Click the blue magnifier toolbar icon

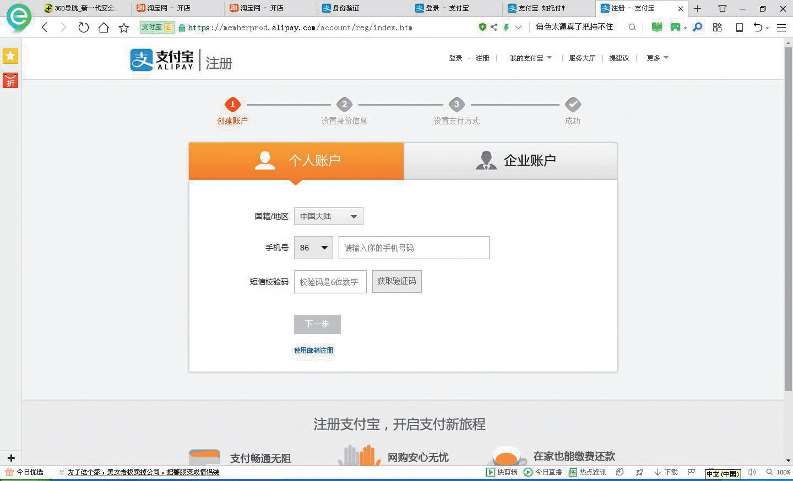(697, 27)
